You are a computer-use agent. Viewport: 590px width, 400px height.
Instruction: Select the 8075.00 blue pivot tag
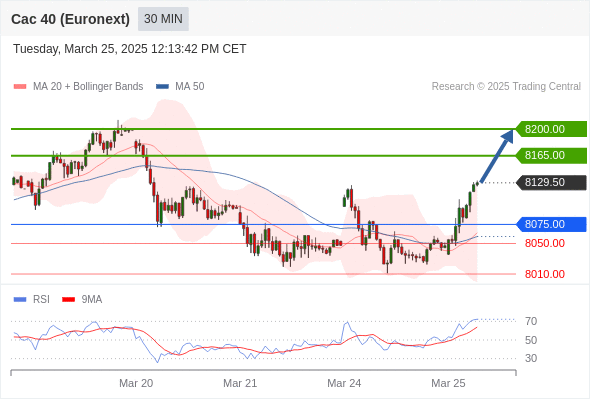click(x=551, y=224)
